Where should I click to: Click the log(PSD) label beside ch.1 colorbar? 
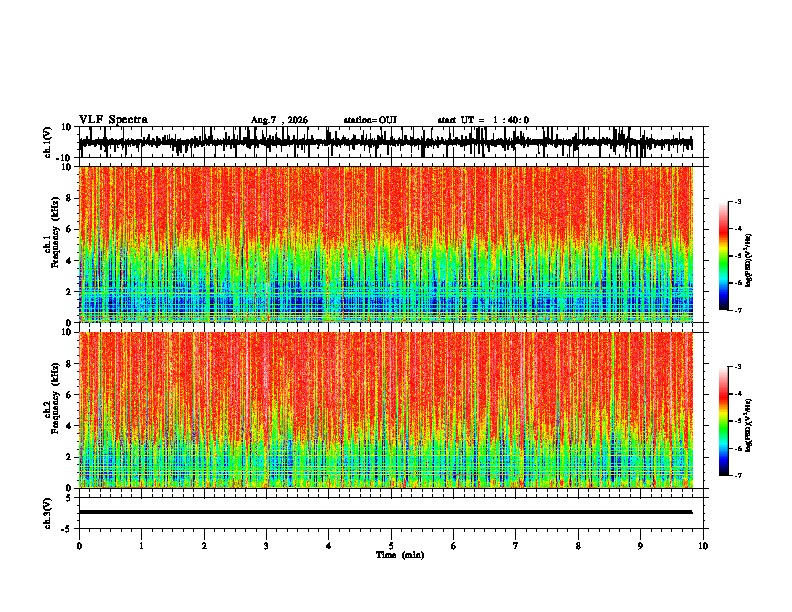tap(748, 260)
